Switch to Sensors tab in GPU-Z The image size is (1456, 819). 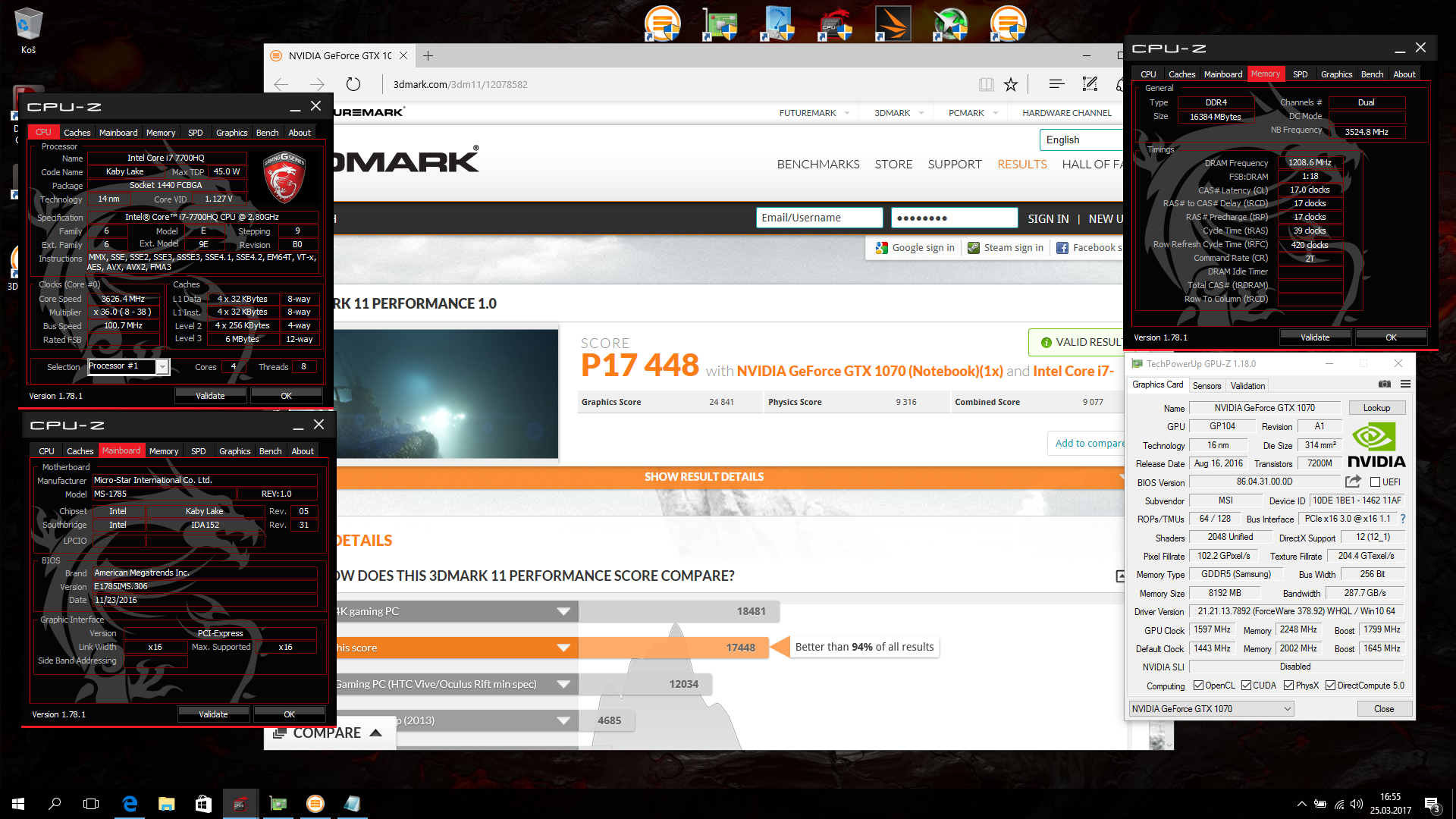point(1207,386)
